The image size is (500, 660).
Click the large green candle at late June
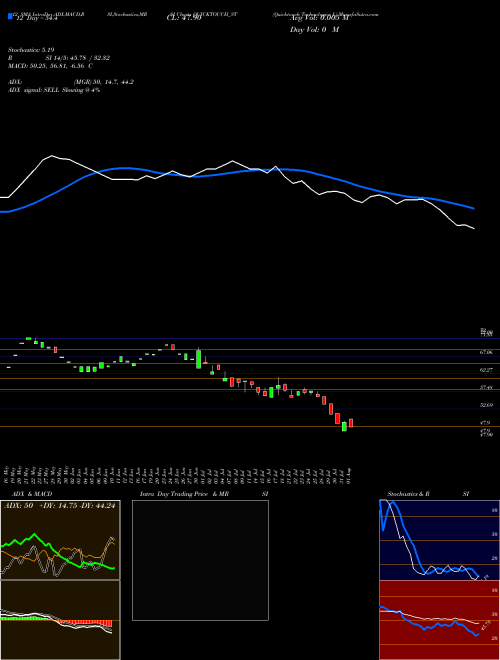point(198,359)
